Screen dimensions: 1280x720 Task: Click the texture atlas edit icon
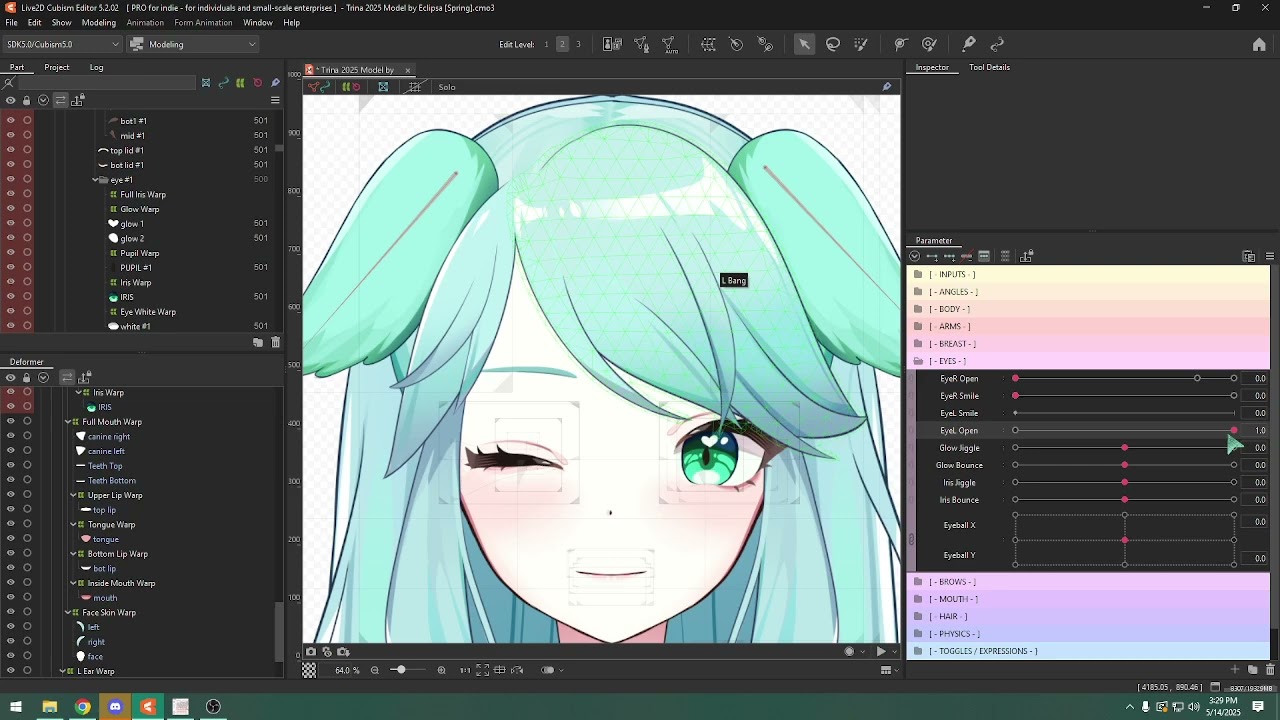point(612,44)
